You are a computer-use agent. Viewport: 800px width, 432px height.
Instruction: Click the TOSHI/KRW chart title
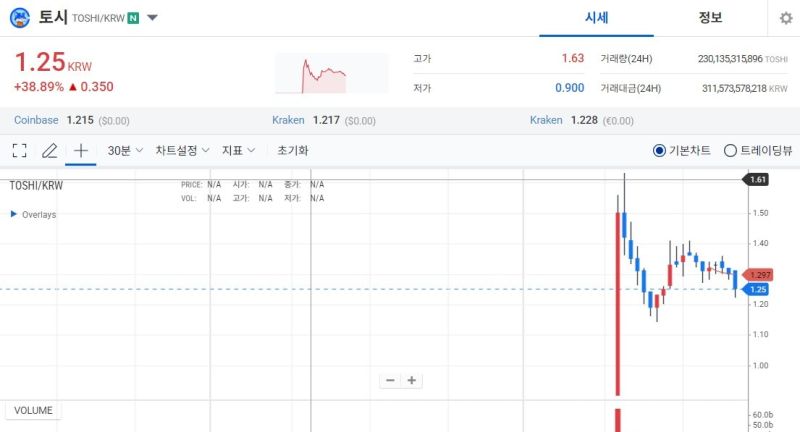click(36, 186)
